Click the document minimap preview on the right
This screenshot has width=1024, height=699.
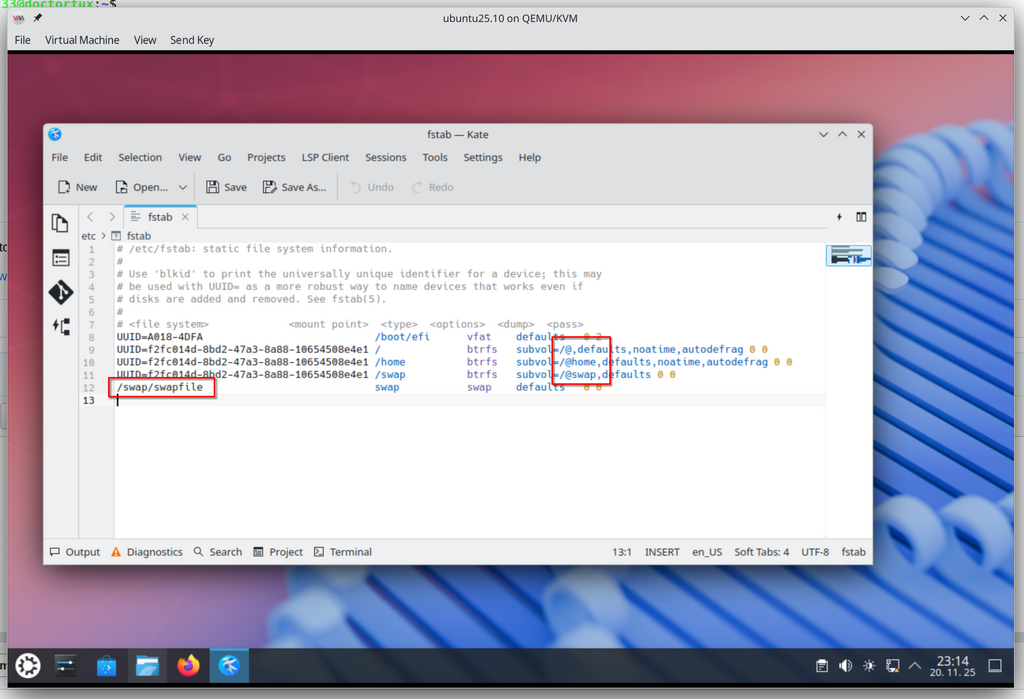tap(848, 255)
